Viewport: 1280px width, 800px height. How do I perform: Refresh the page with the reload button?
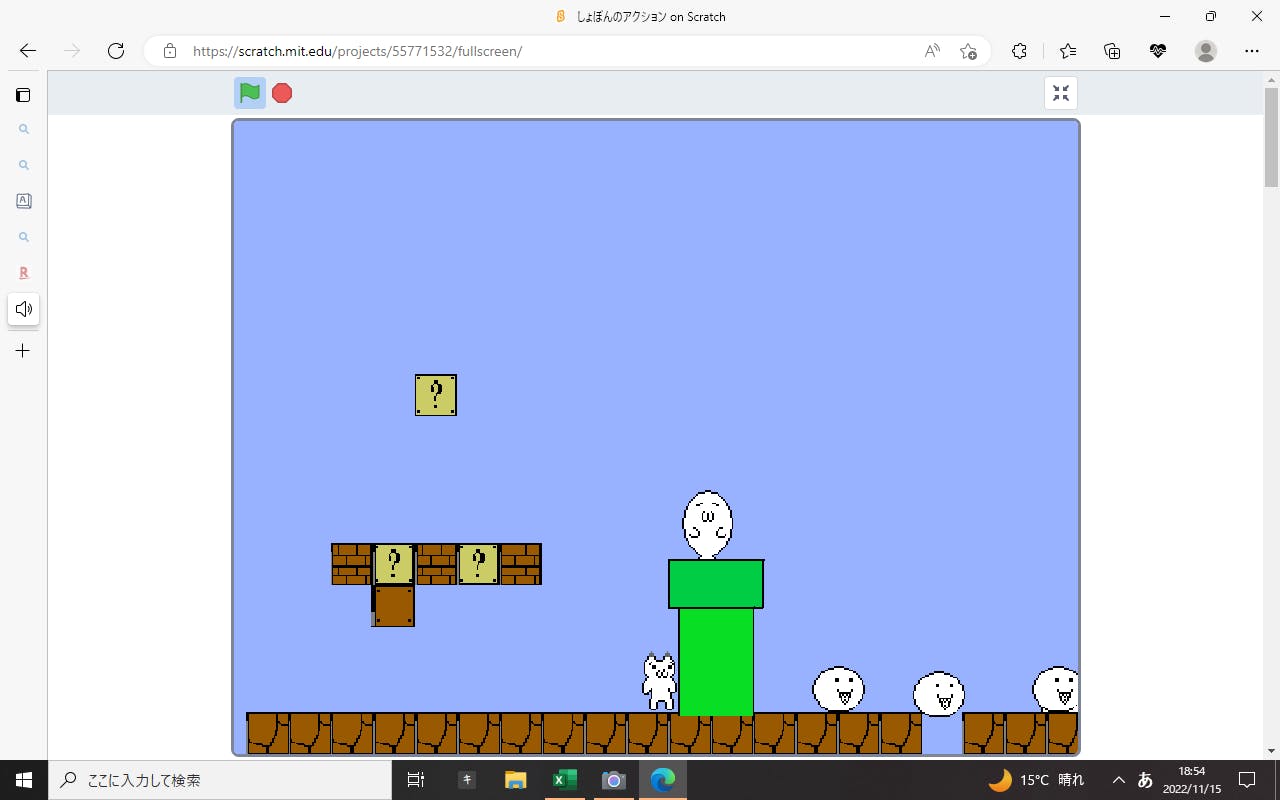(x=116, y=51)
